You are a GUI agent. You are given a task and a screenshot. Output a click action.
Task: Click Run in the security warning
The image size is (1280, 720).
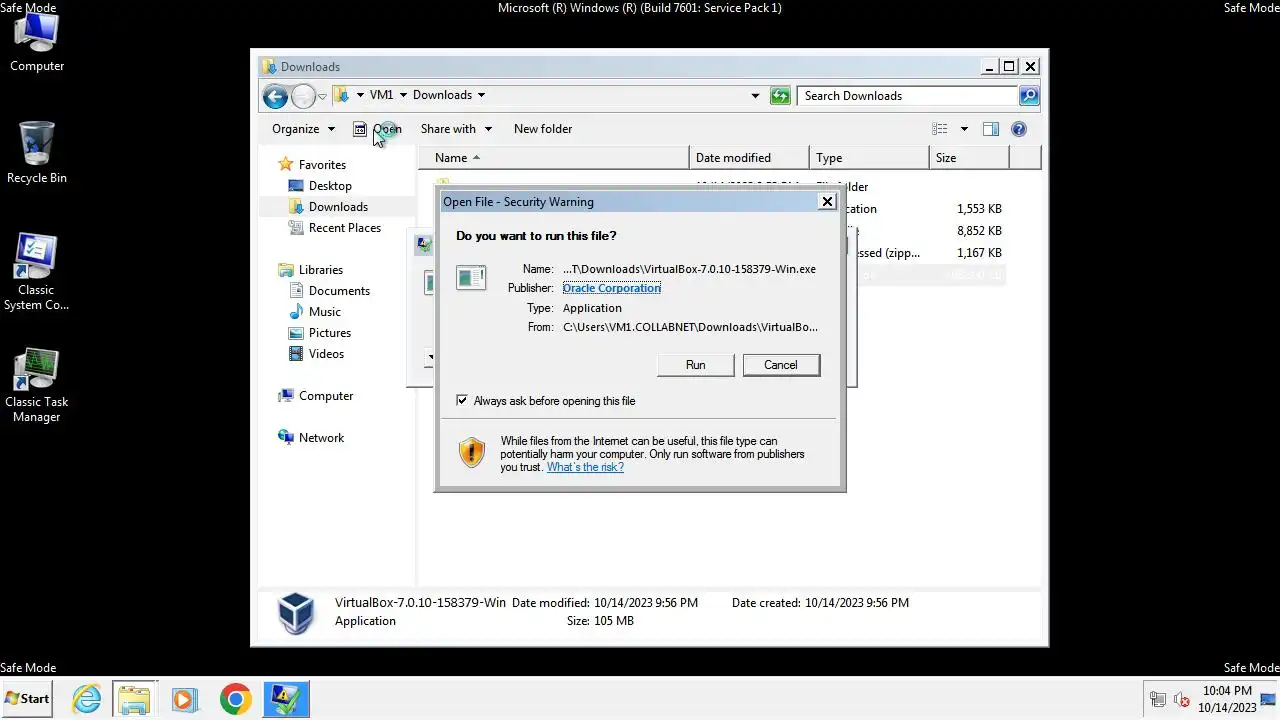point(695,365)
